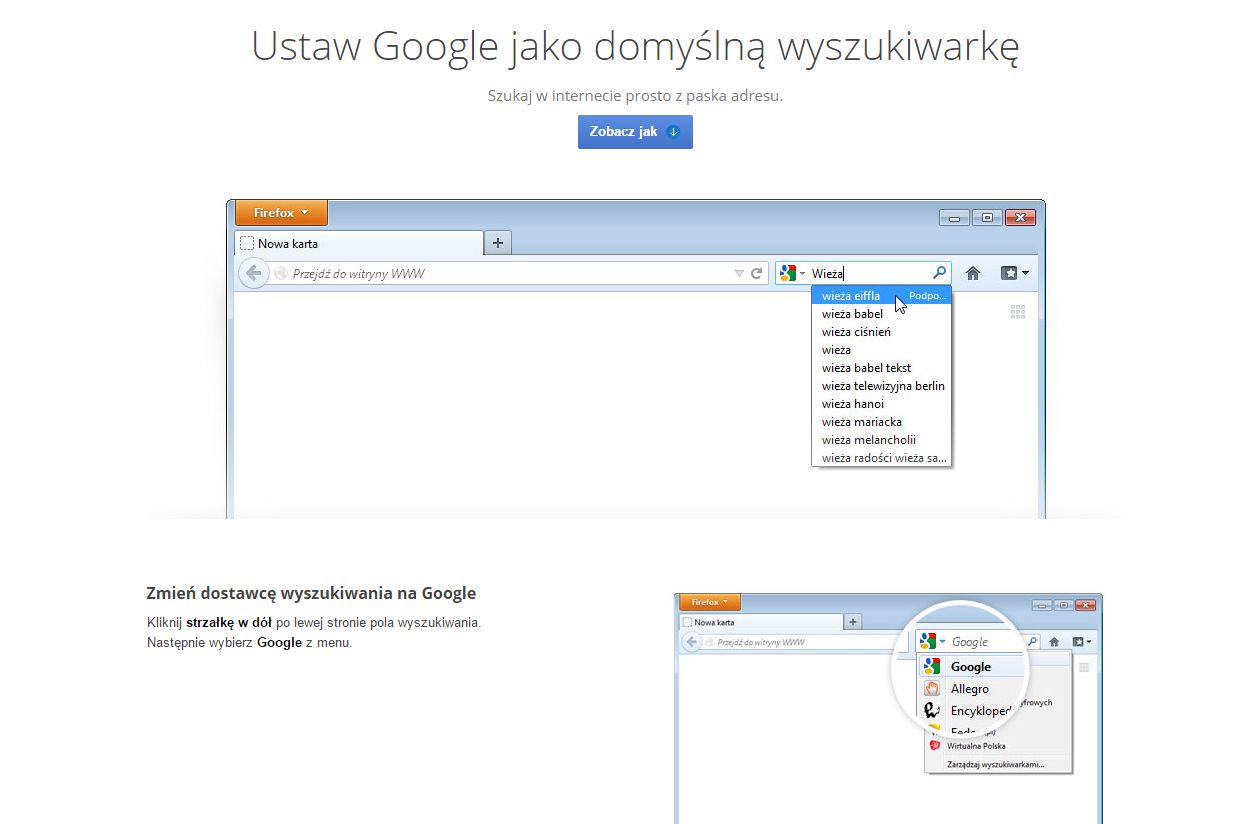Screen dimensions: 1236x824
Task: Open the orange Firefox menu in large mockup
Action: click(x=281, y=213)
